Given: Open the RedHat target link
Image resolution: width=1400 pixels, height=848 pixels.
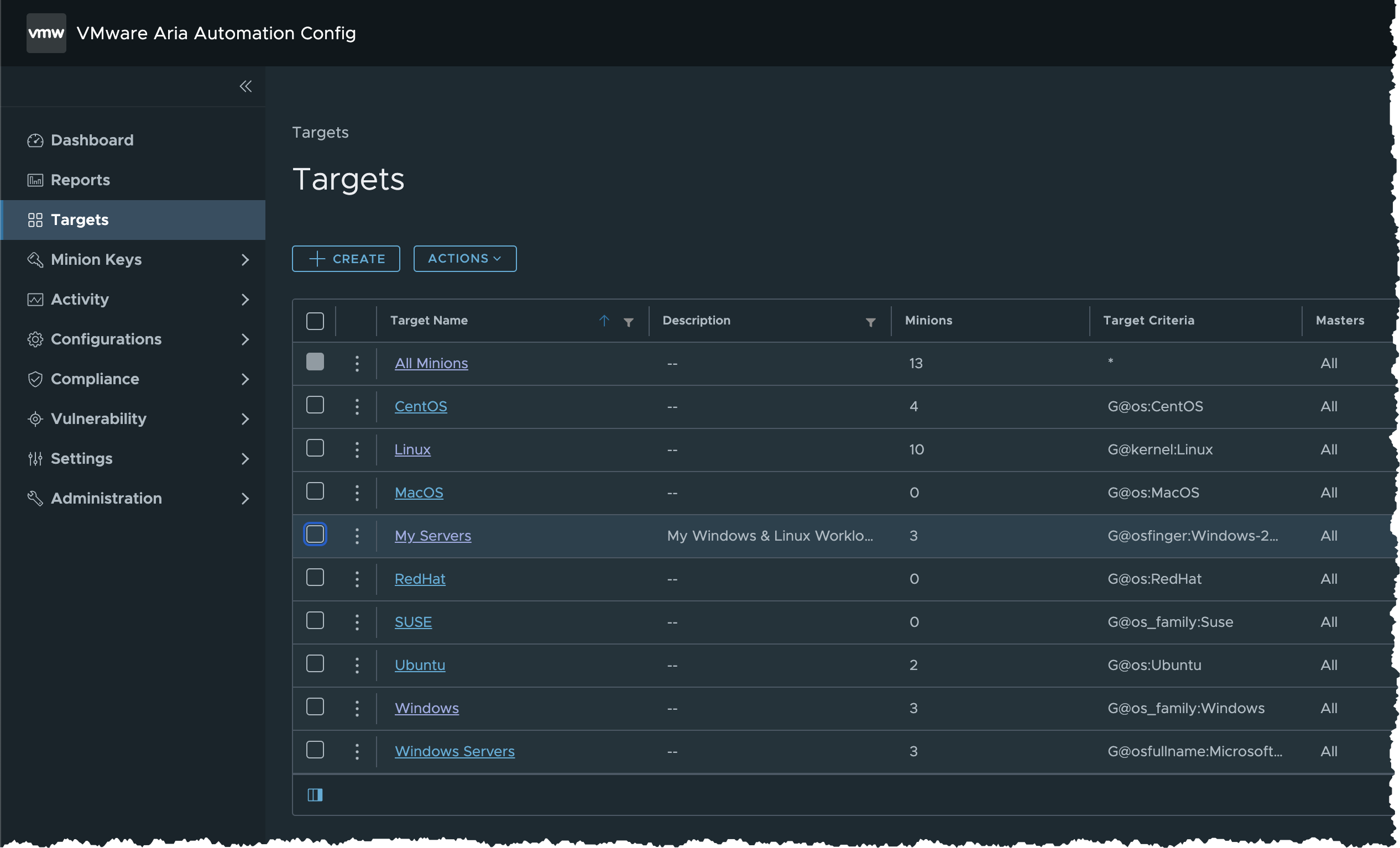Looking at the screenshot, I should 420,579.
